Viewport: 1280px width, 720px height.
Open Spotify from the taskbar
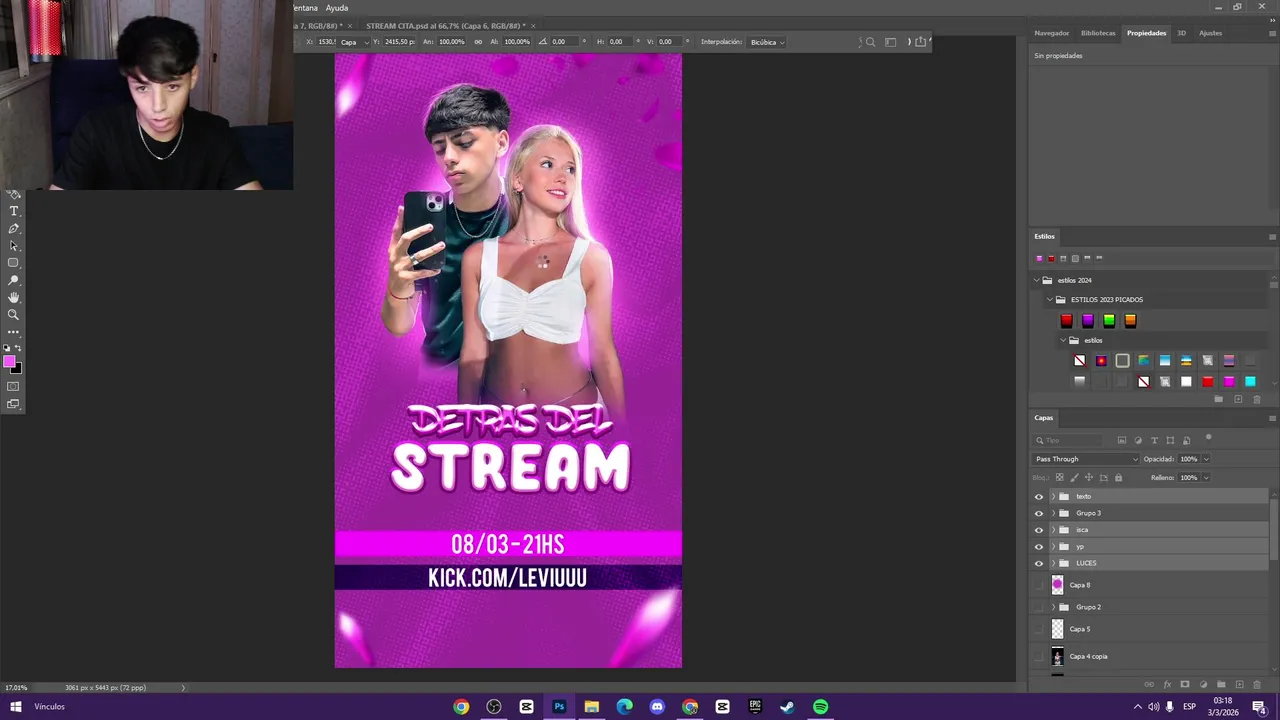point(820,707)
